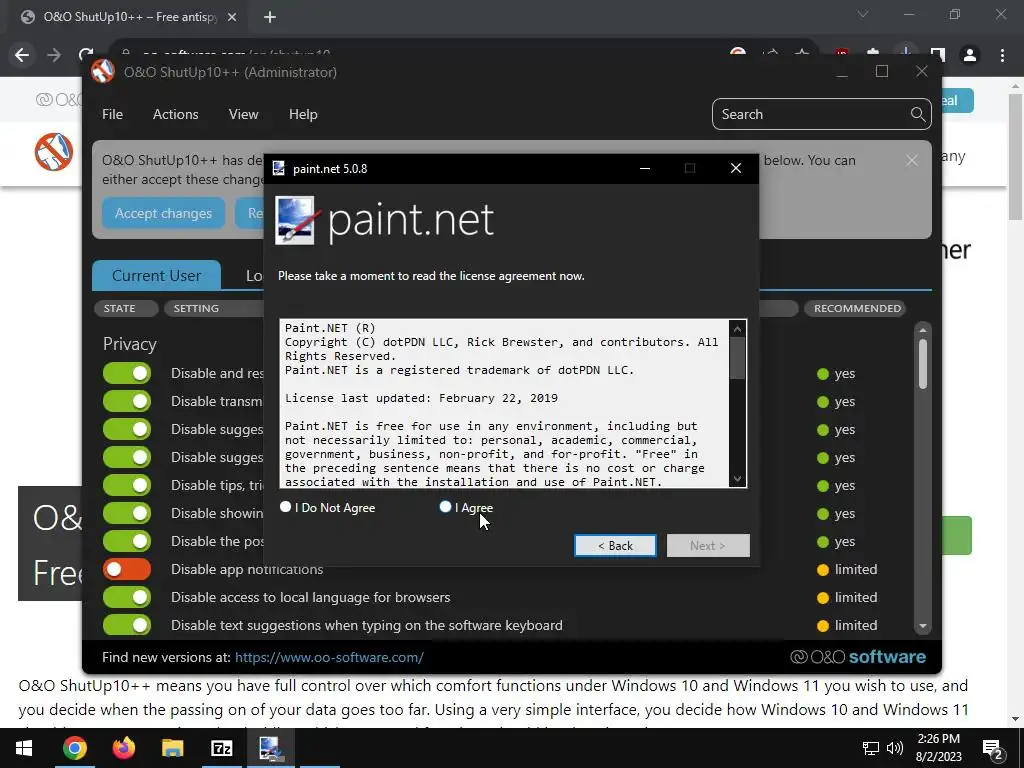Click the green 'yes' dot in first row
Viewport: 1024px width, 768px height.
[x=823, y=374]
